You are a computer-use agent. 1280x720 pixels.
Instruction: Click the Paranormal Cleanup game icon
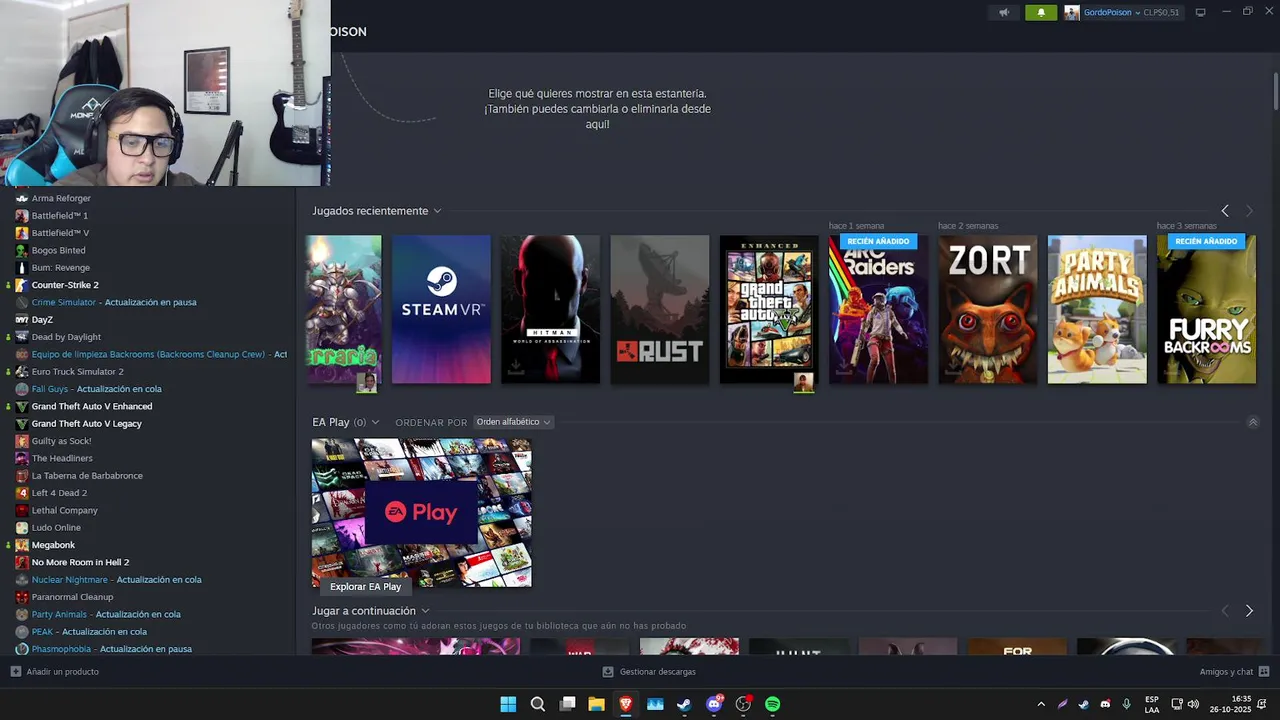coord(22,597)
